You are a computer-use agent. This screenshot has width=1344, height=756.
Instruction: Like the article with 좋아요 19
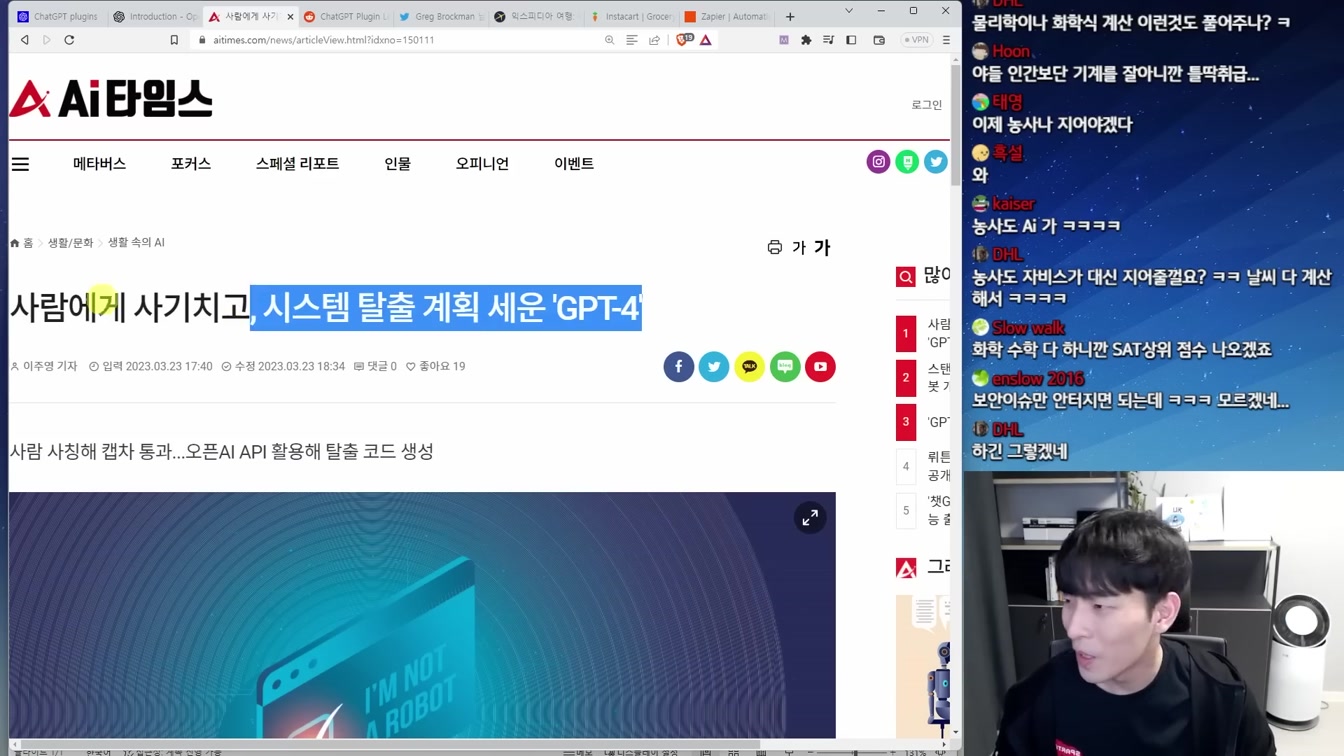[x=435, y=367]
